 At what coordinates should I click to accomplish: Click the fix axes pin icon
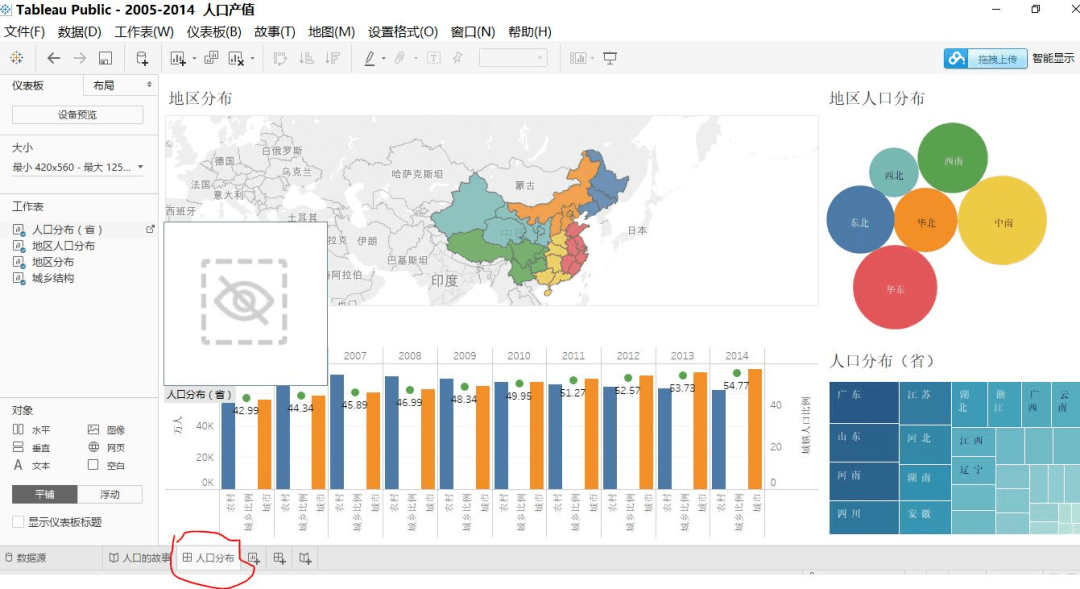coord(457,58)
